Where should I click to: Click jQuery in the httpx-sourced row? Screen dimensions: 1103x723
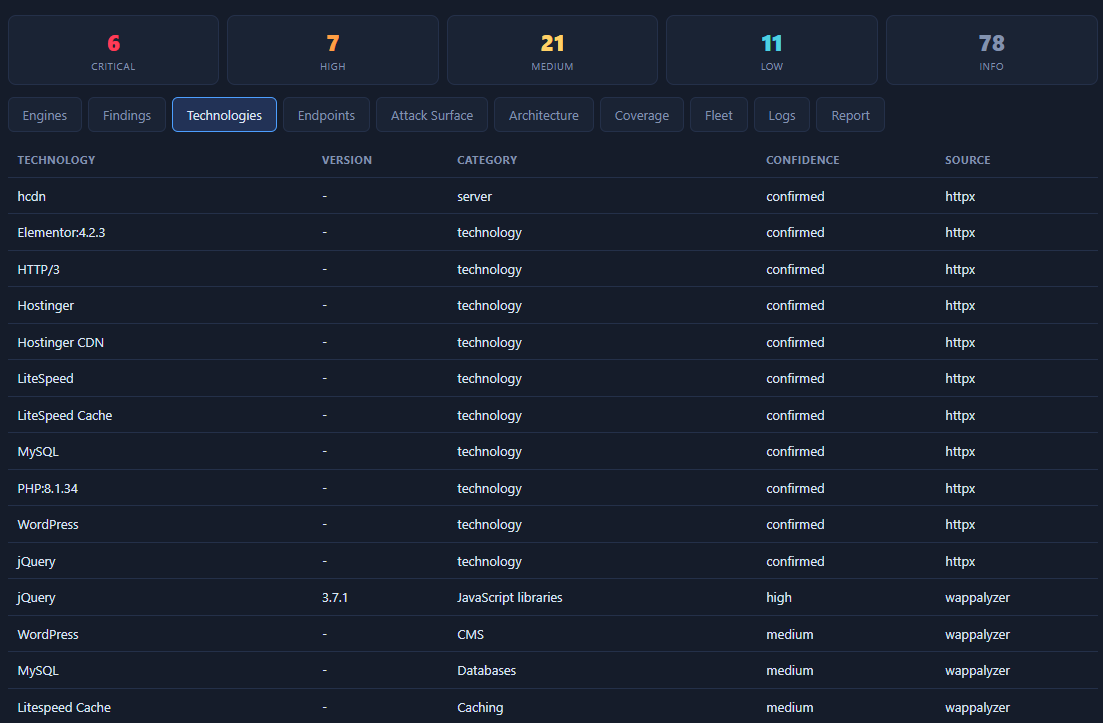pos(37,561)
